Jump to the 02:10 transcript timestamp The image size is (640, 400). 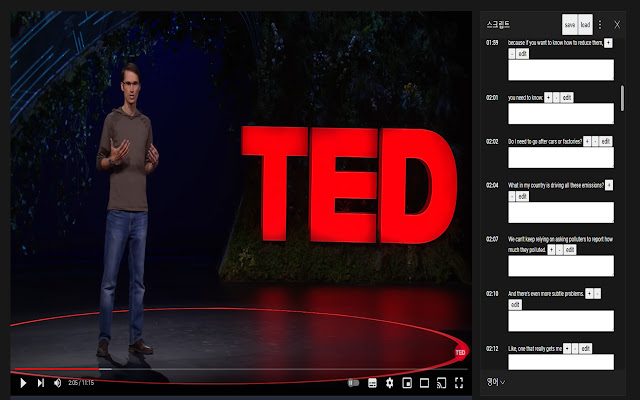tap(492, 293)
